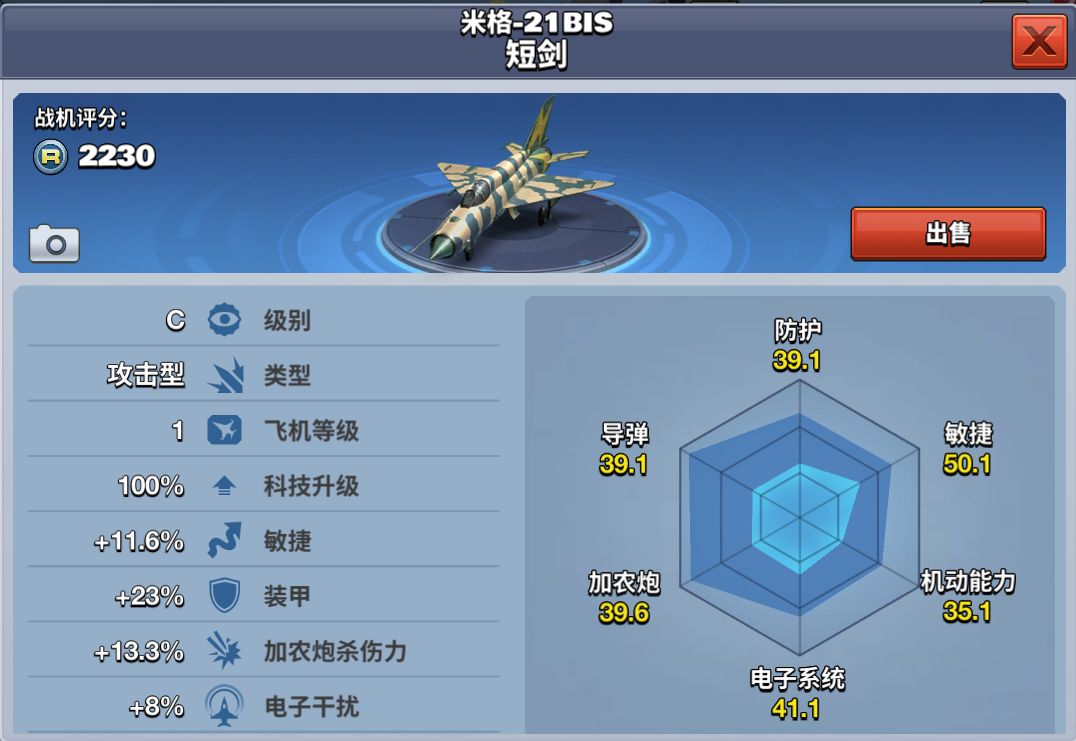
Task: Select the 机动能力 35.1 stat label
Action: click(968, 596)
